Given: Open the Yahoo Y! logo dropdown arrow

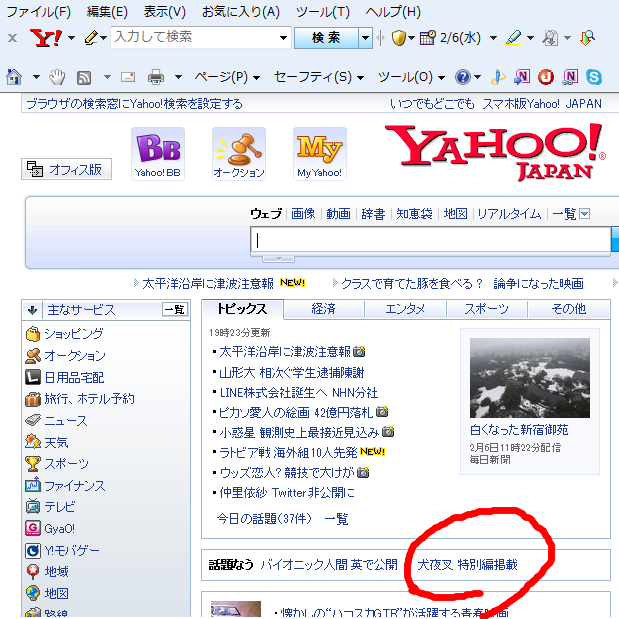Looking at the screenshot, I should [71, 38].
